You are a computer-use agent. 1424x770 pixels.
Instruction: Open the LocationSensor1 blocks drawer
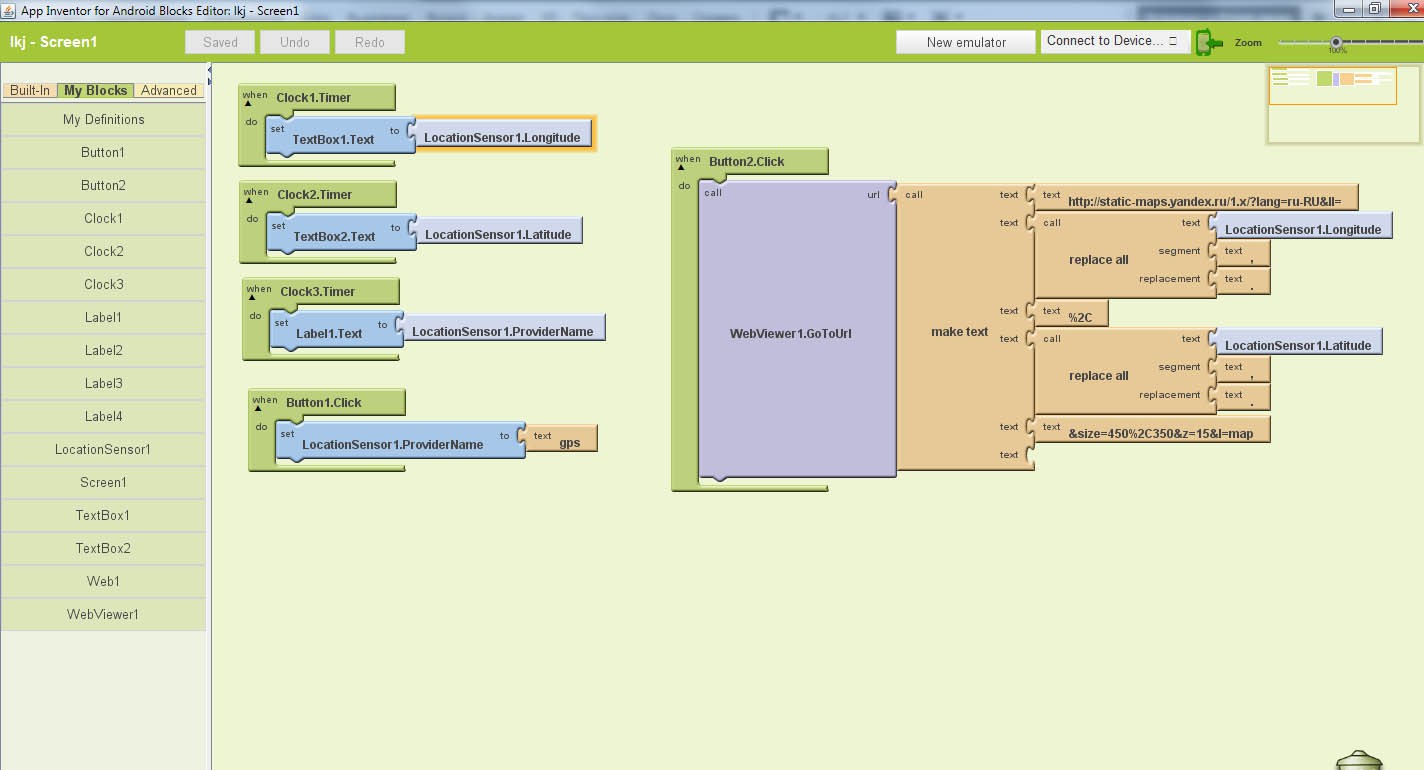pos(103,449)
